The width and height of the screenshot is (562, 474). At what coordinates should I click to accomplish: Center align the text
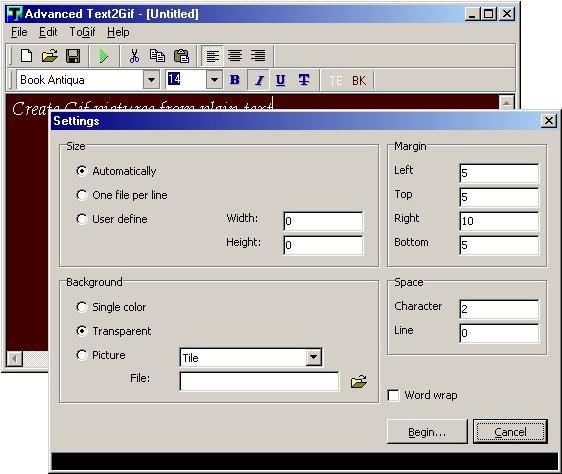[235, 56]
